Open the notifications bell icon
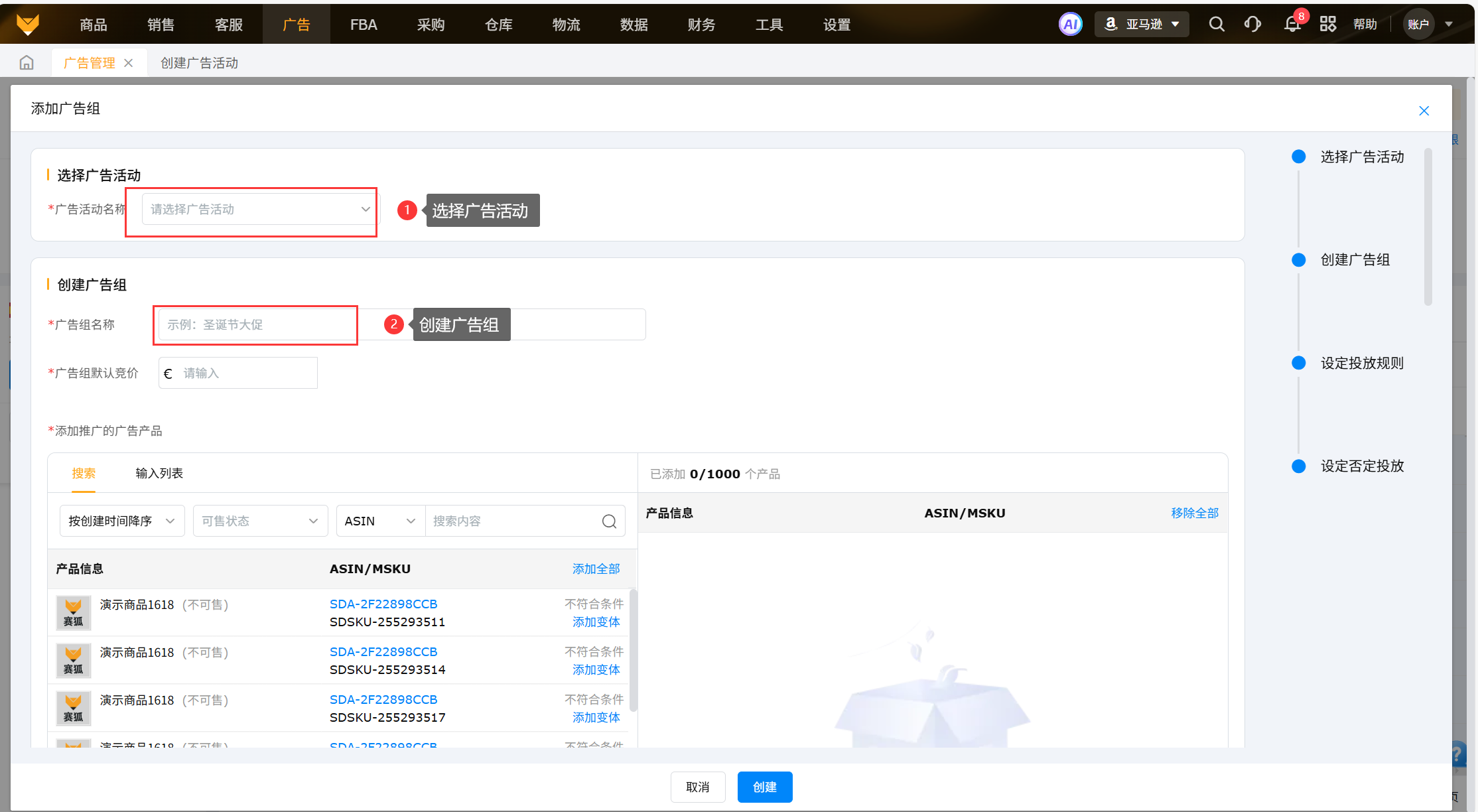1478x812 pixels. point(1292,25)
